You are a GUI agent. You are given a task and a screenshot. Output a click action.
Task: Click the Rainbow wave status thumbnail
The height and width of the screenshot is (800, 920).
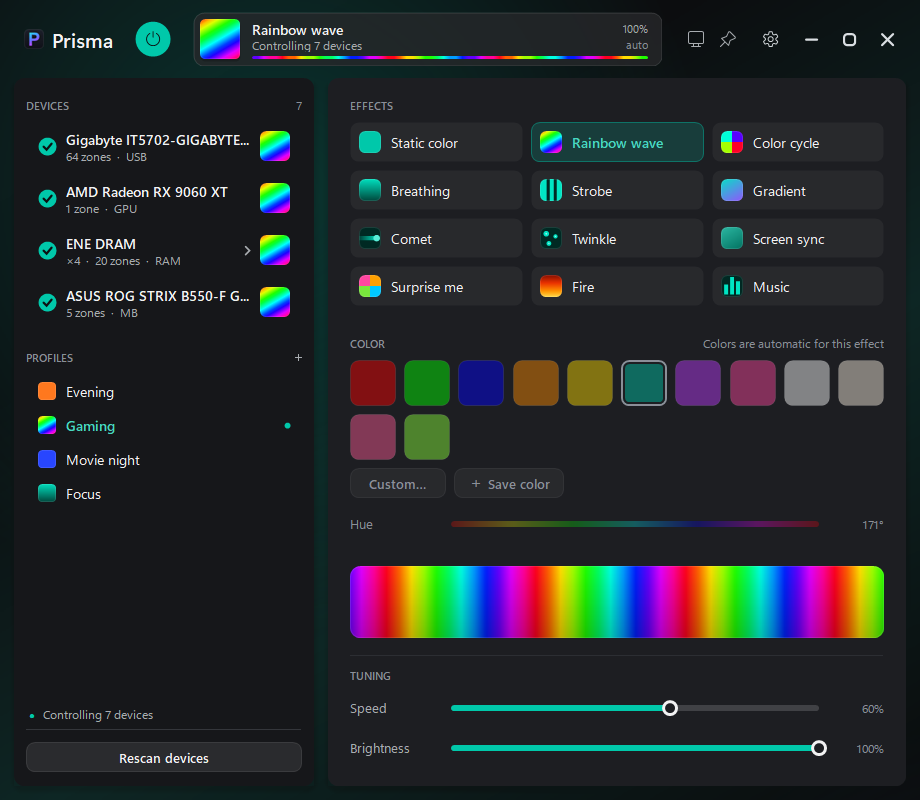click(x=220, y=39)
